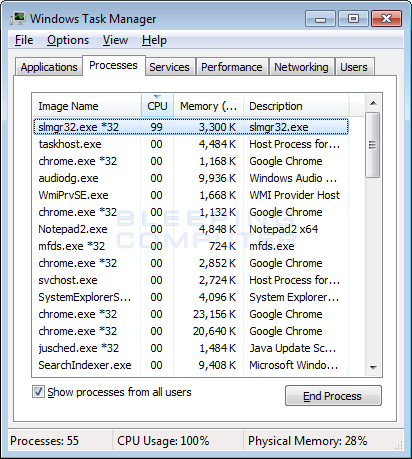This screenshot has width=412, height=459.
Task: Click the scrollbar down arrow
Action: 373,367
